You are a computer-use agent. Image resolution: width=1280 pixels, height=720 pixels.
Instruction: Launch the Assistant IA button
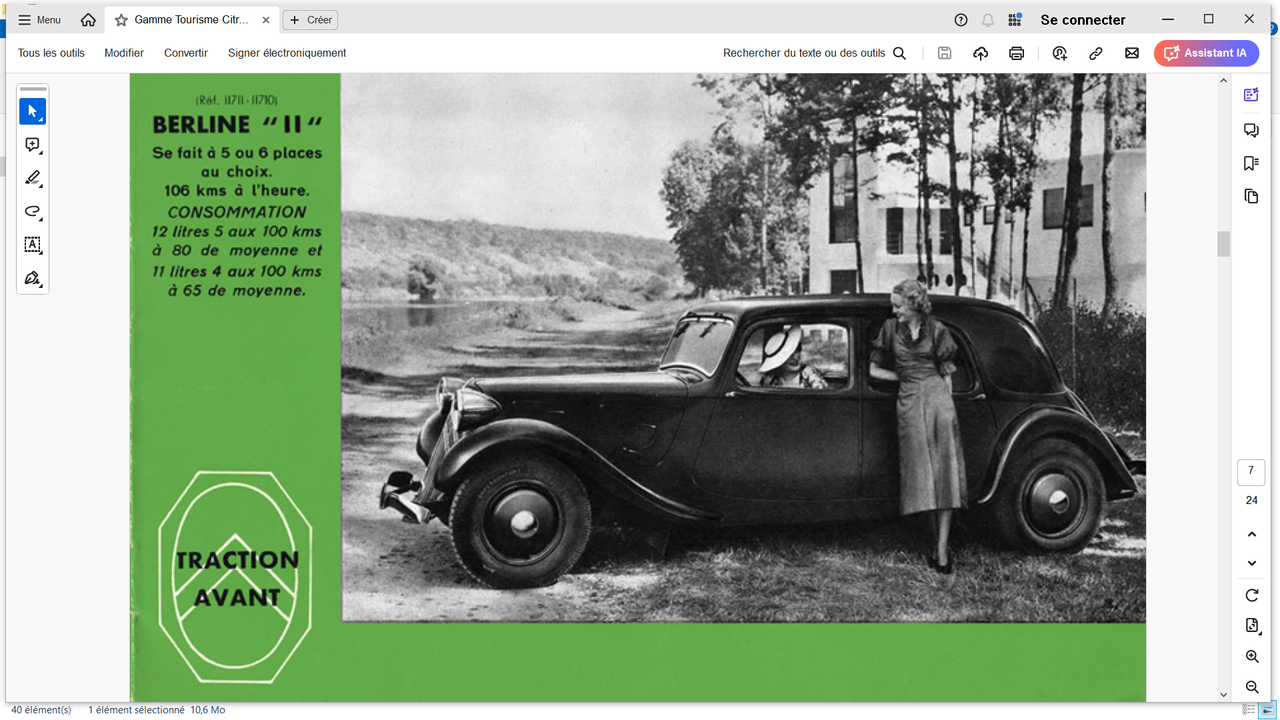coord(1206,53)
